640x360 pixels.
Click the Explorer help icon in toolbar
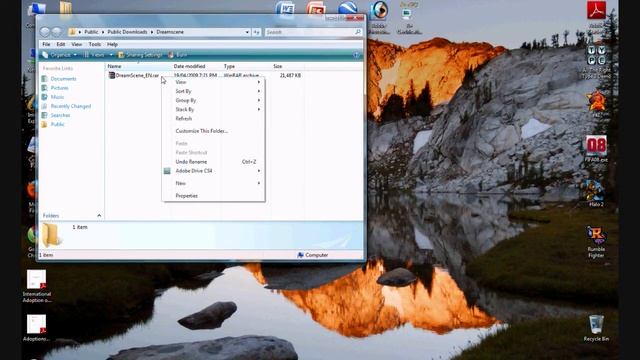[x=356, y=55]
